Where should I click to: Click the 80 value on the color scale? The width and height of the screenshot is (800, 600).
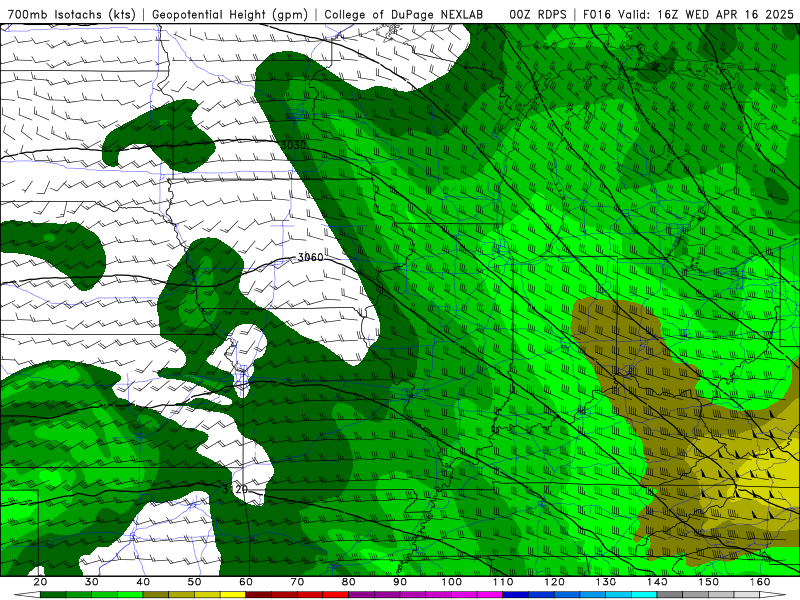(x=348, y=582)
